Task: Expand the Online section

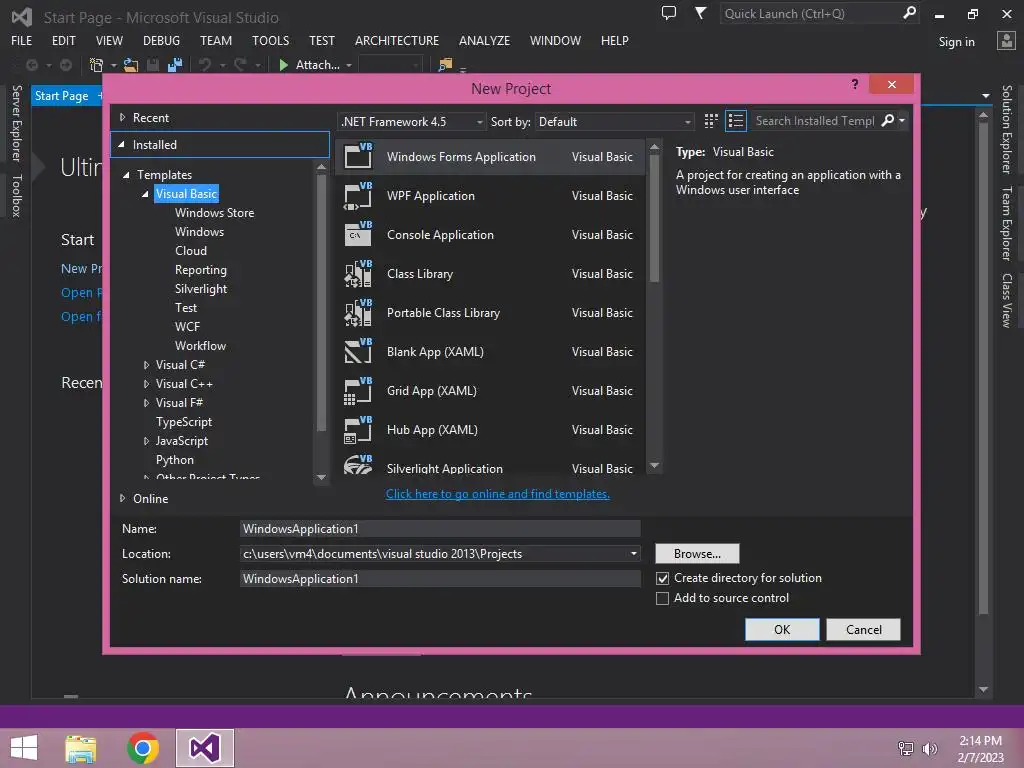Action: (122, 498)
